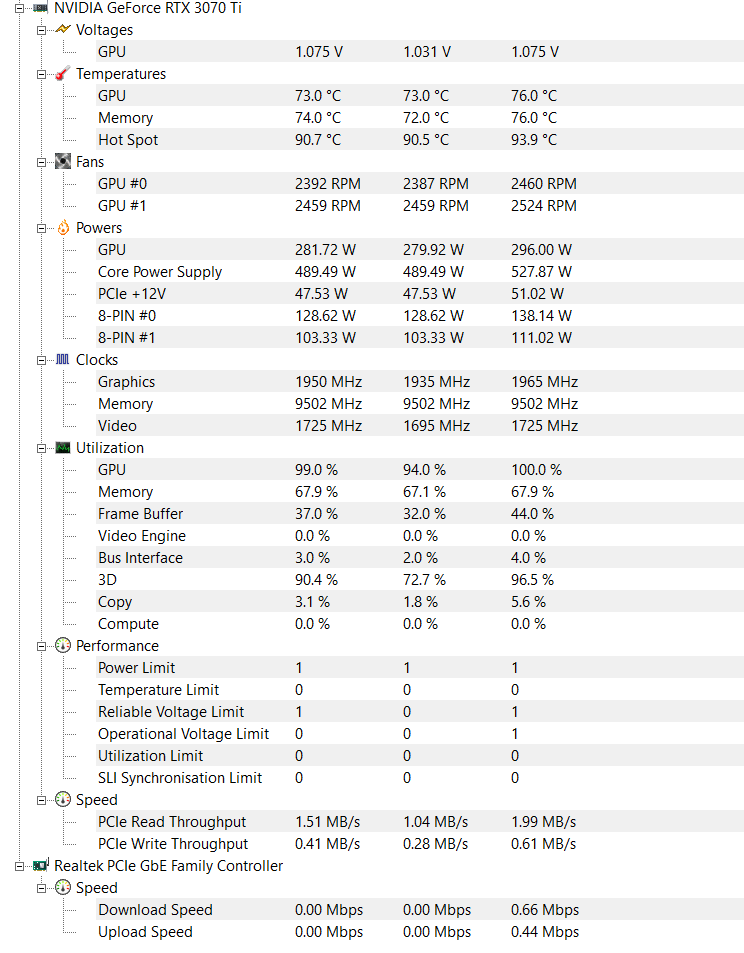Collapse the Realtek PCIe GbE Family Controller node
This screenshot has height=953, width=744.
pos(20,866)
